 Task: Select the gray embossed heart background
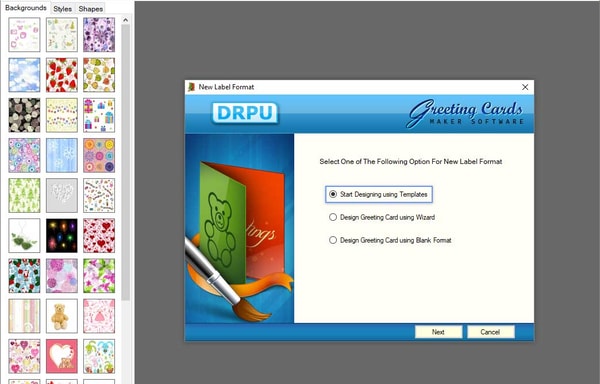[62, 195]
